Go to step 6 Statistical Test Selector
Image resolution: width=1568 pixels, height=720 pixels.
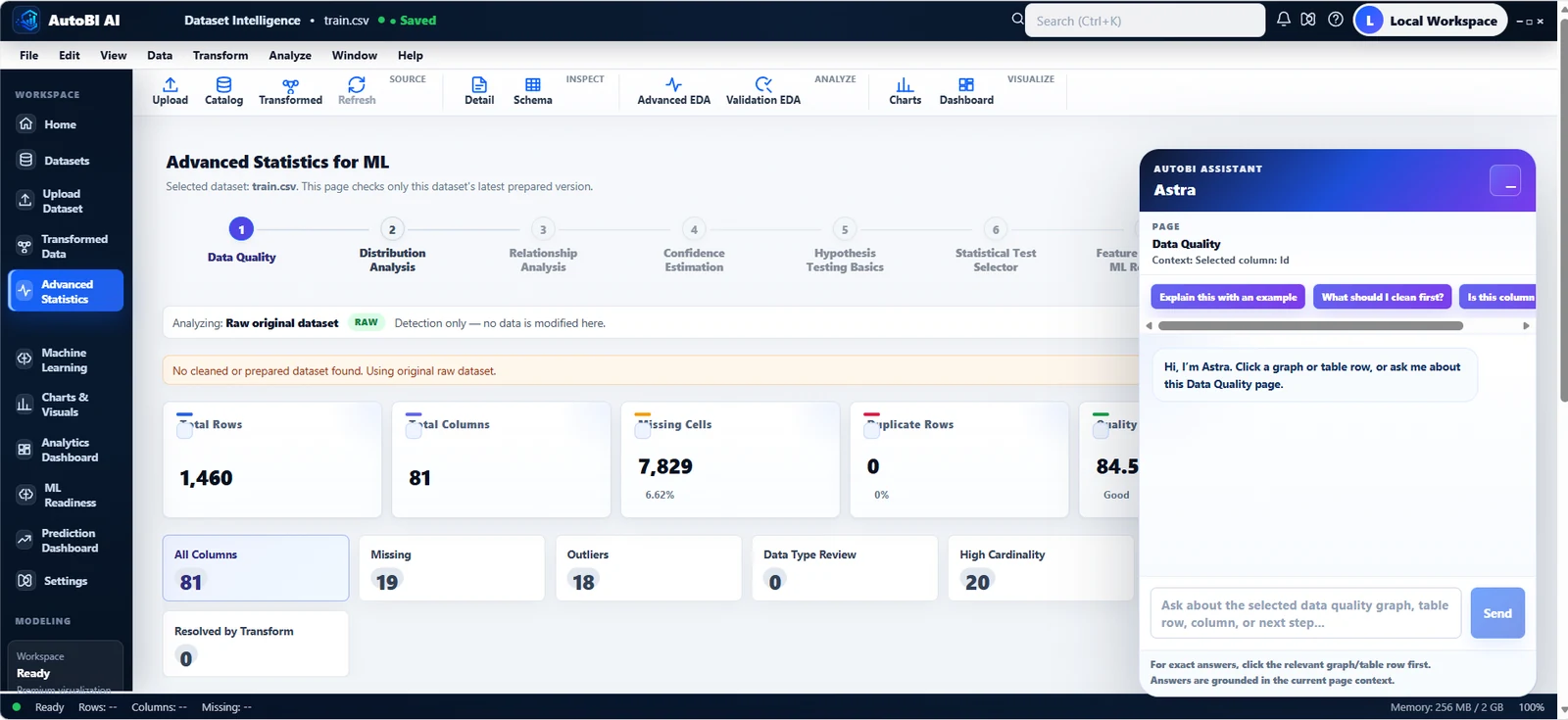(x=996, y=245)
